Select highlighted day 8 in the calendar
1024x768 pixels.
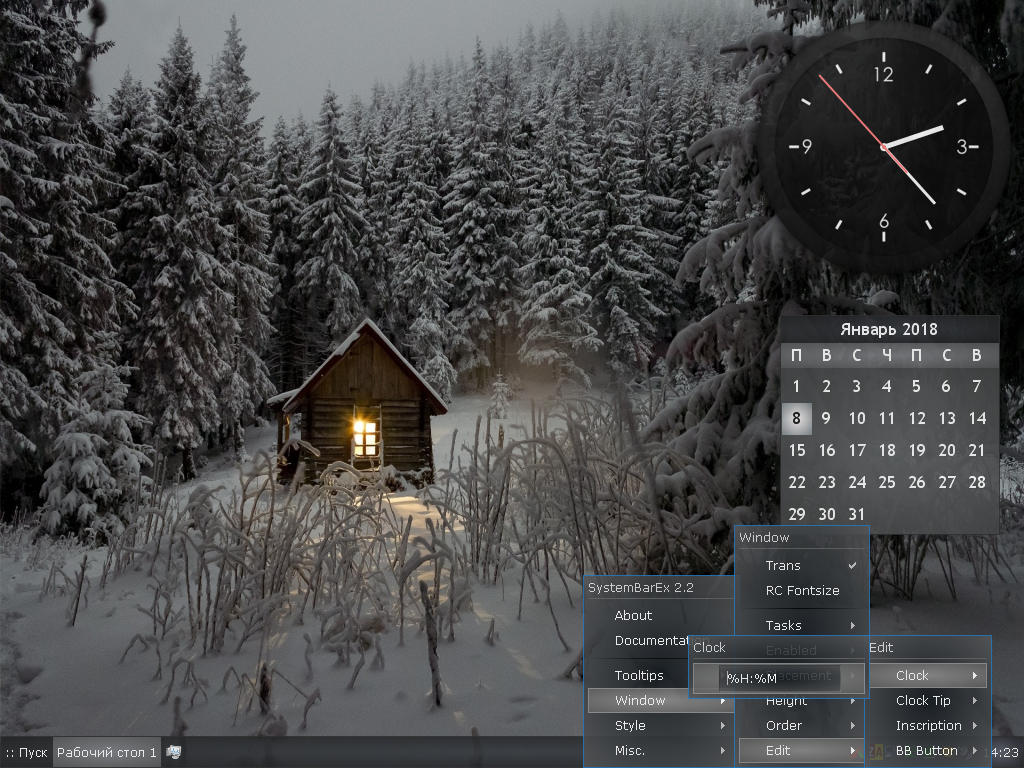click(x=796, y=418)
